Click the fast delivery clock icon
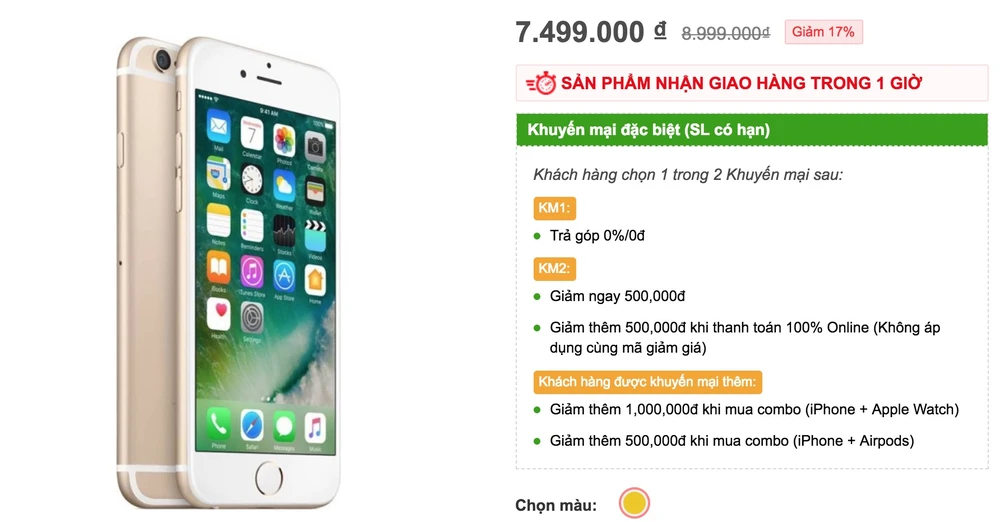Image resolution: width=1000 pixels, height=522 pixels. tap(542, 83)
